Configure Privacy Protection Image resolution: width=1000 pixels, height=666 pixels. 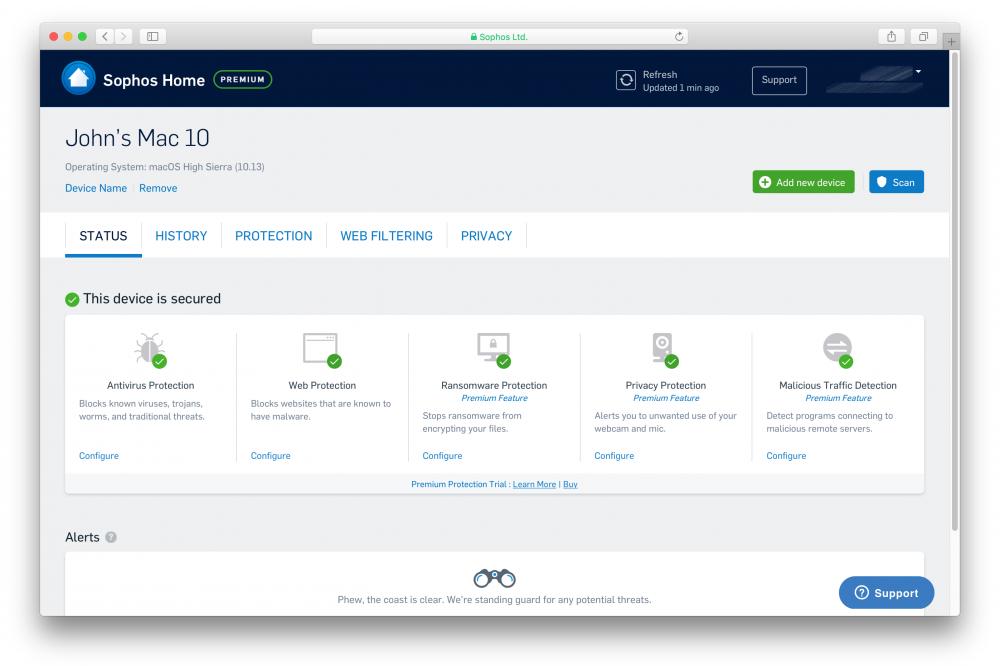coord(614,455)
